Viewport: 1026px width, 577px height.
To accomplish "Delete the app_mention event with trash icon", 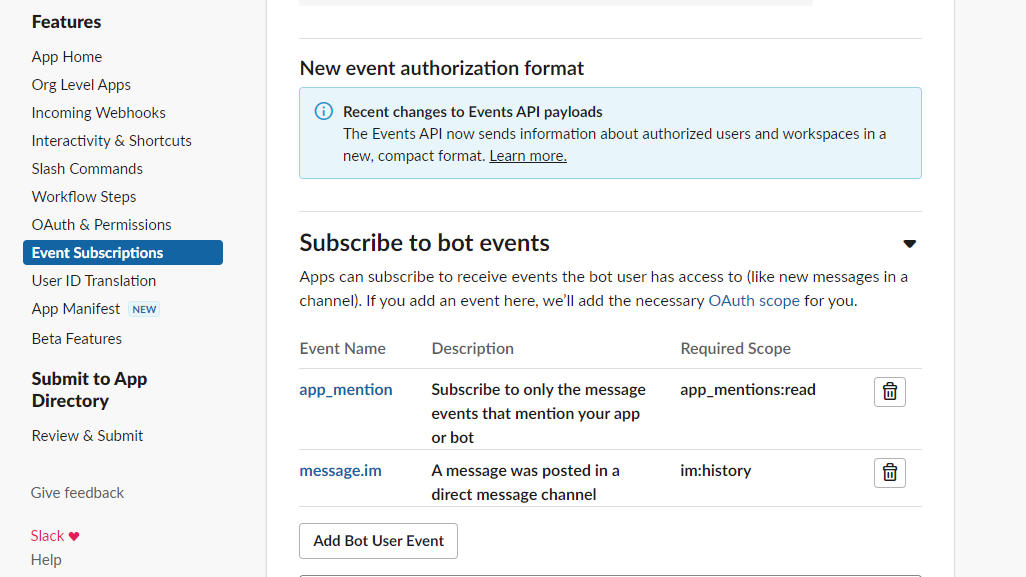I will pos(889,392).
